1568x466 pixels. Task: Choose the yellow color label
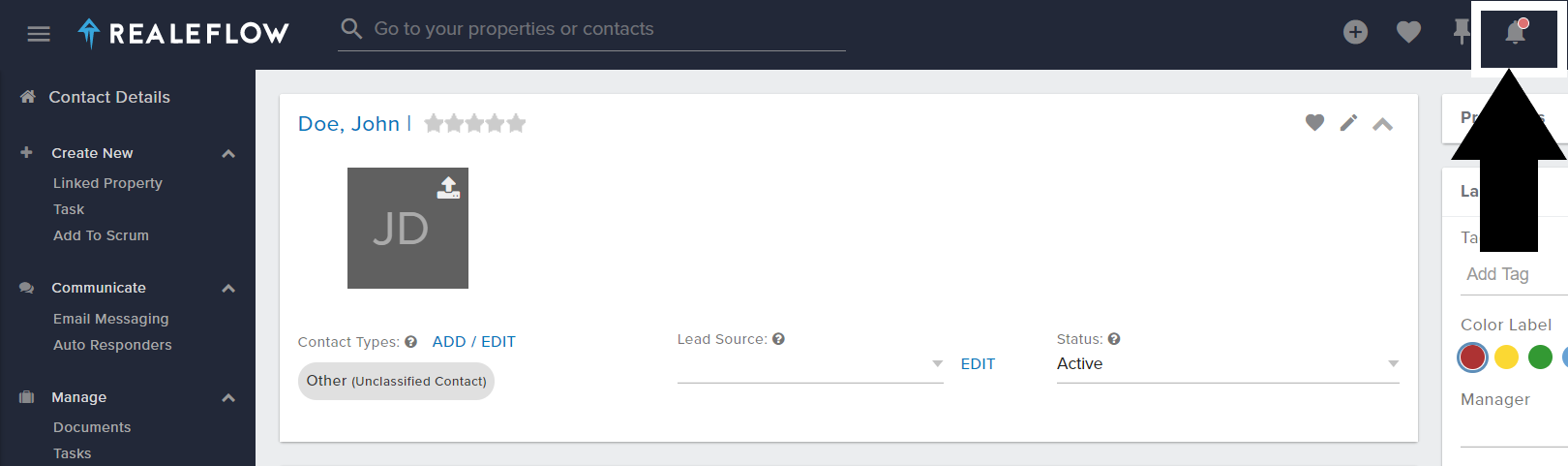point(1506,357)
